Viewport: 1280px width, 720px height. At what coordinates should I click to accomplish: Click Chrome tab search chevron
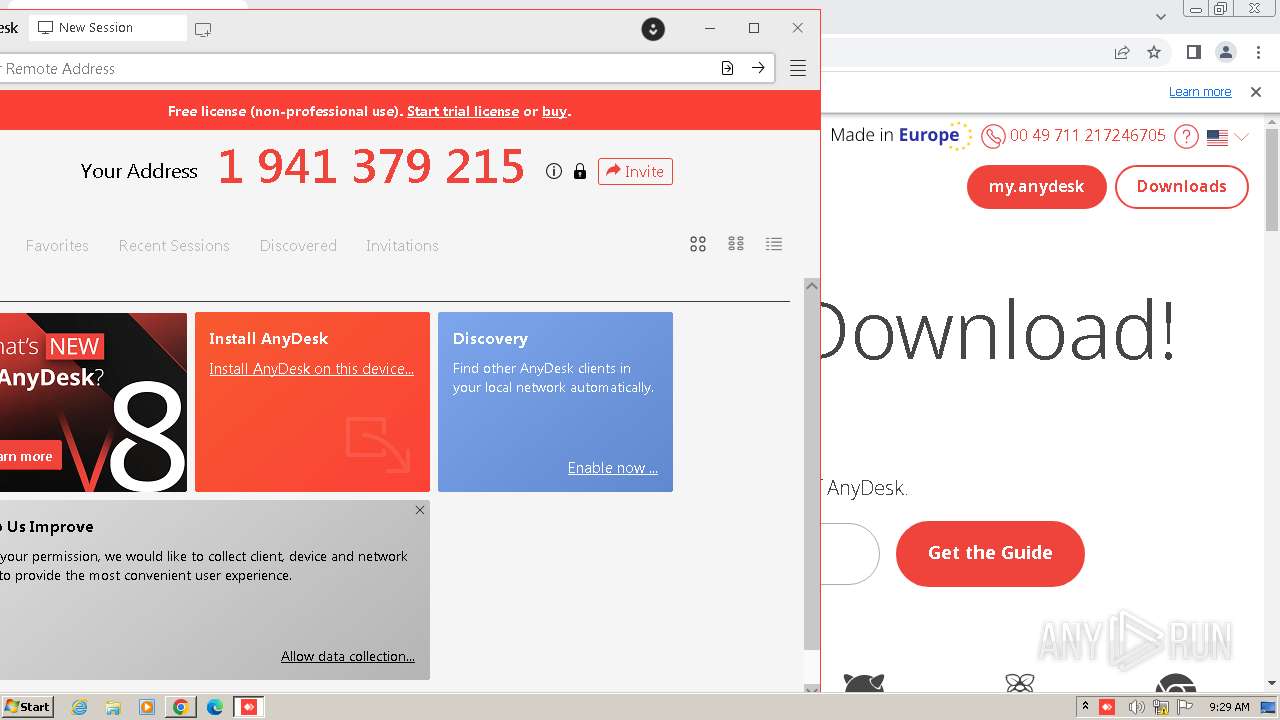click(x=1161, y=16)
